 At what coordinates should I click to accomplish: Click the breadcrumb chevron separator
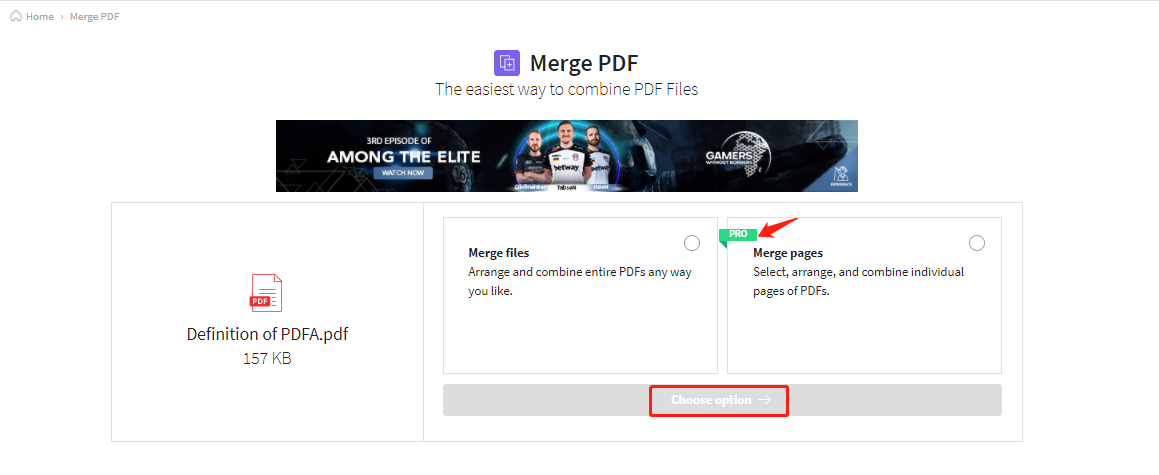pyautogui.click(x=62, y=16)
